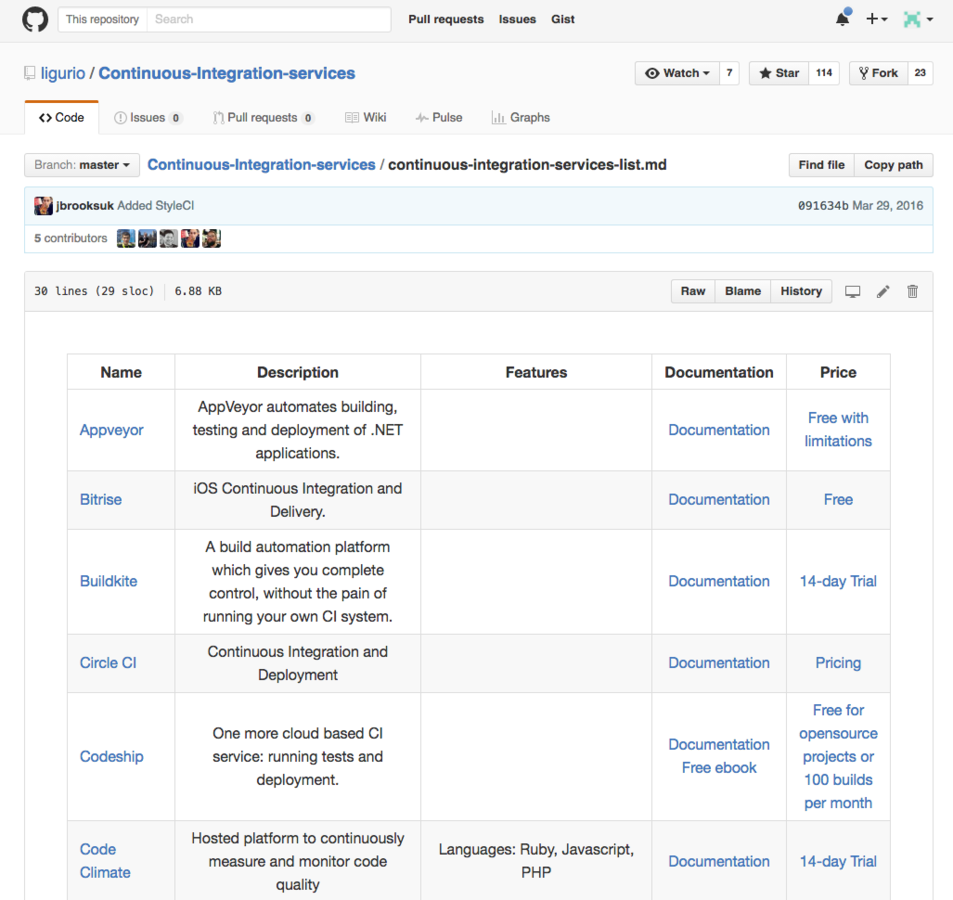
Task: Open jbrooksuk committer avatar
Action: click(x=43, y=205)
